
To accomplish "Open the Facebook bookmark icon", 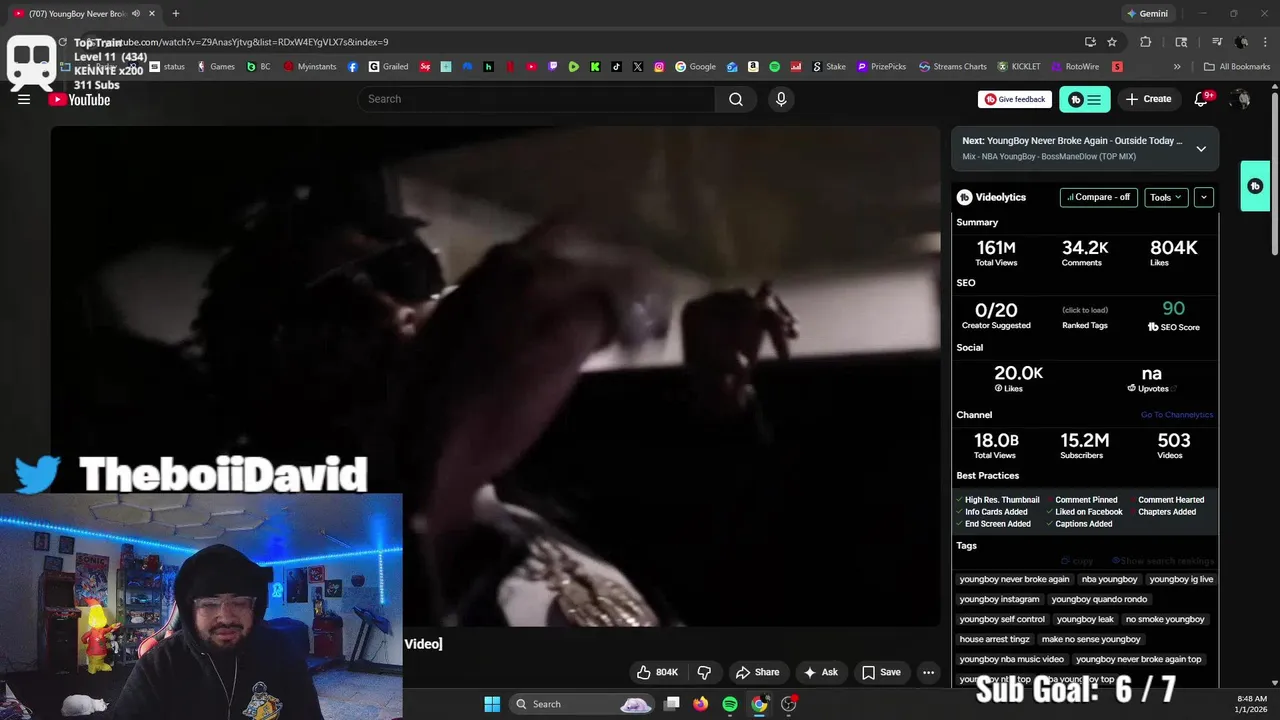I will coord(353,67).
